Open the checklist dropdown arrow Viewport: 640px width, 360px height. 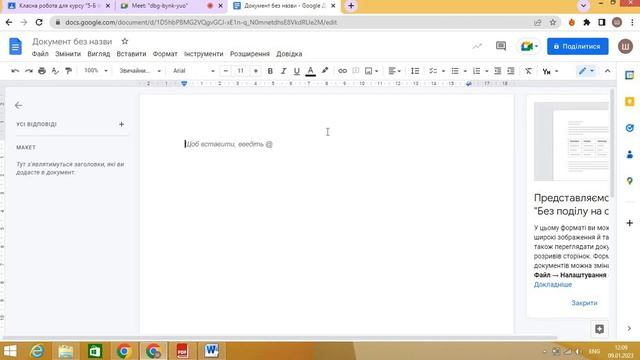(x=443, y=71)
